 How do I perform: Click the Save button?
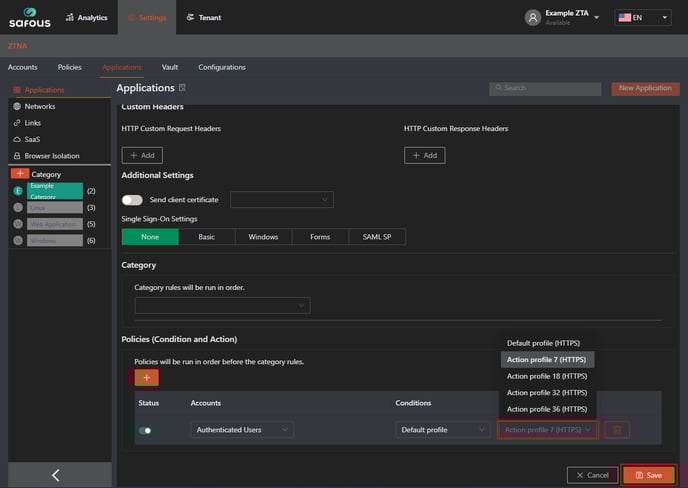pos(648,475)
